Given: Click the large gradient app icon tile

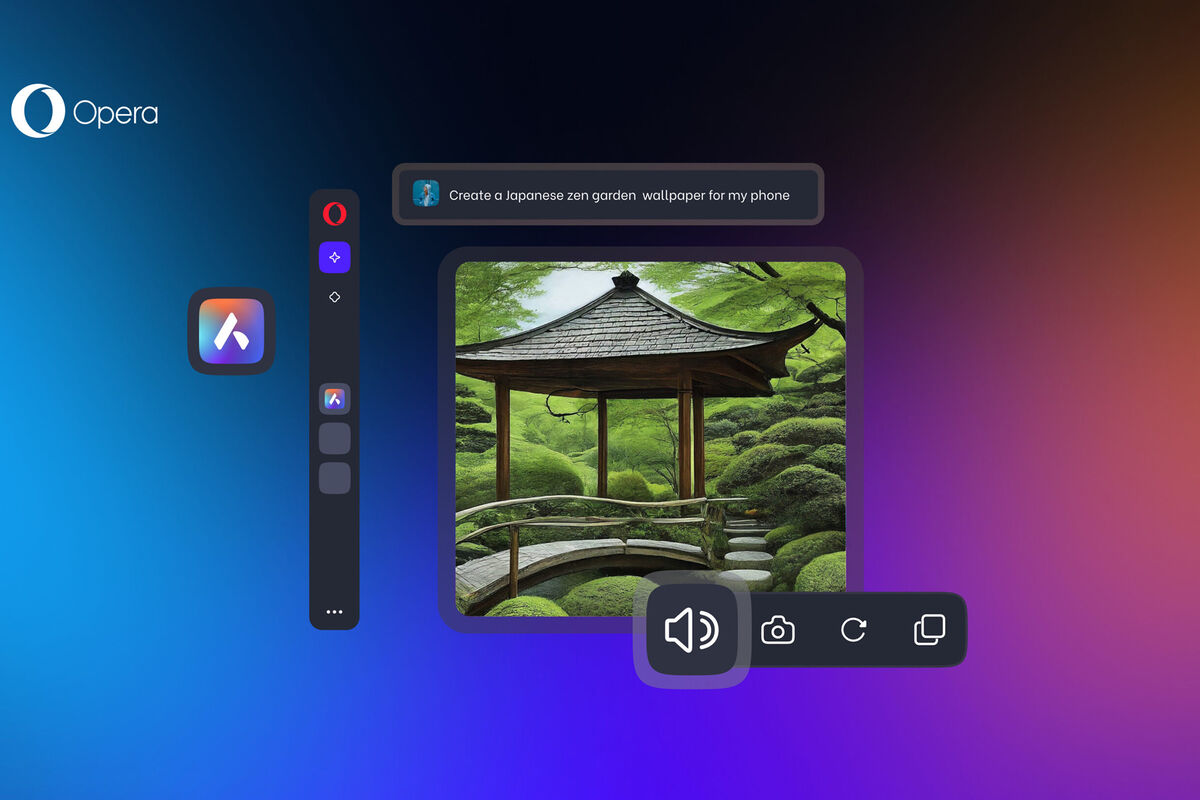Looking at the screenshot, I should (x=231, y=331).
